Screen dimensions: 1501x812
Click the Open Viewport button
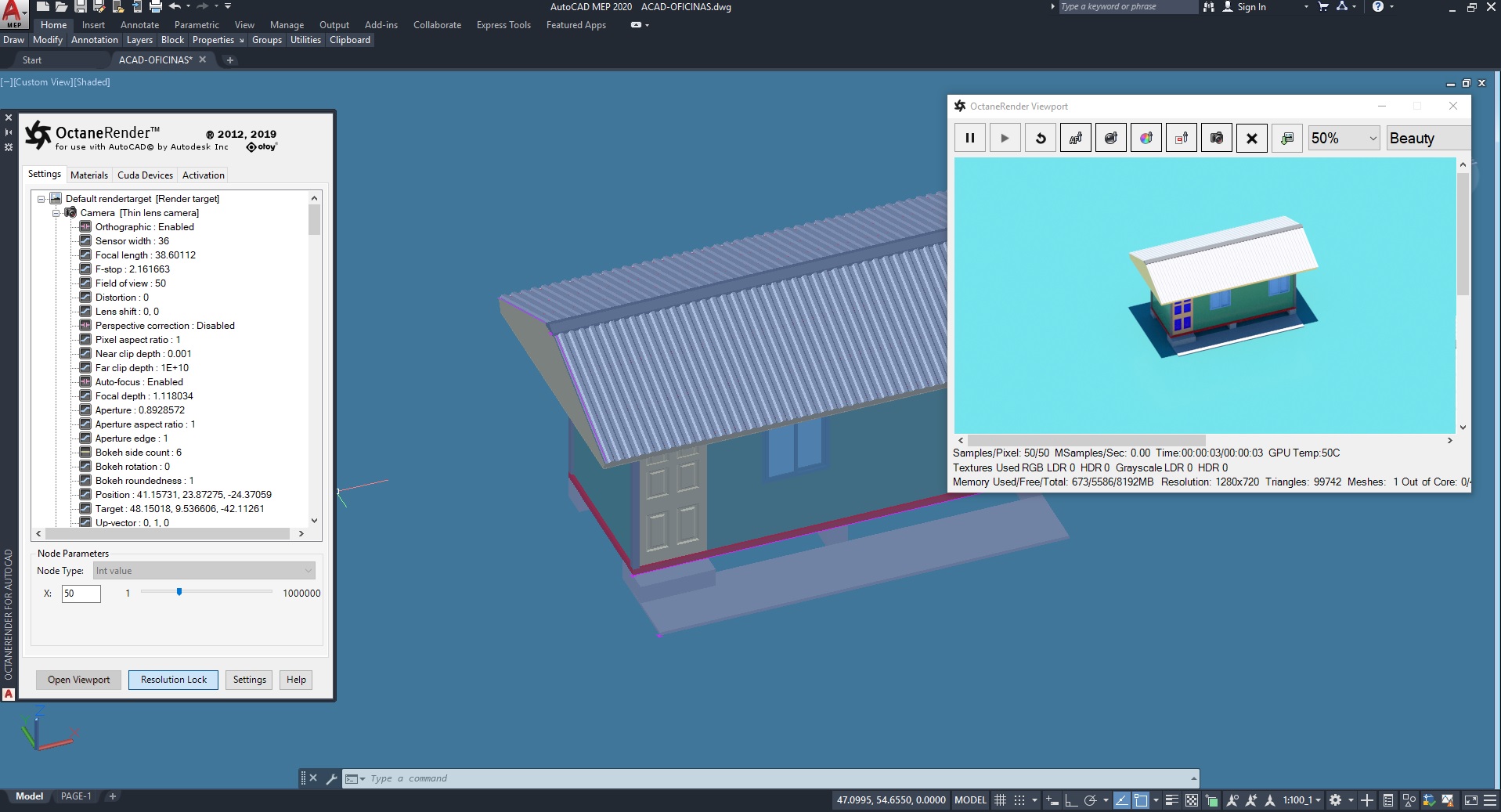point(78,680)
